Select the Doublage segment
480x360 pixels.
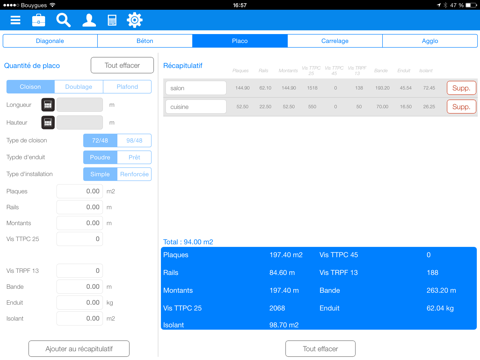(79, 87)
